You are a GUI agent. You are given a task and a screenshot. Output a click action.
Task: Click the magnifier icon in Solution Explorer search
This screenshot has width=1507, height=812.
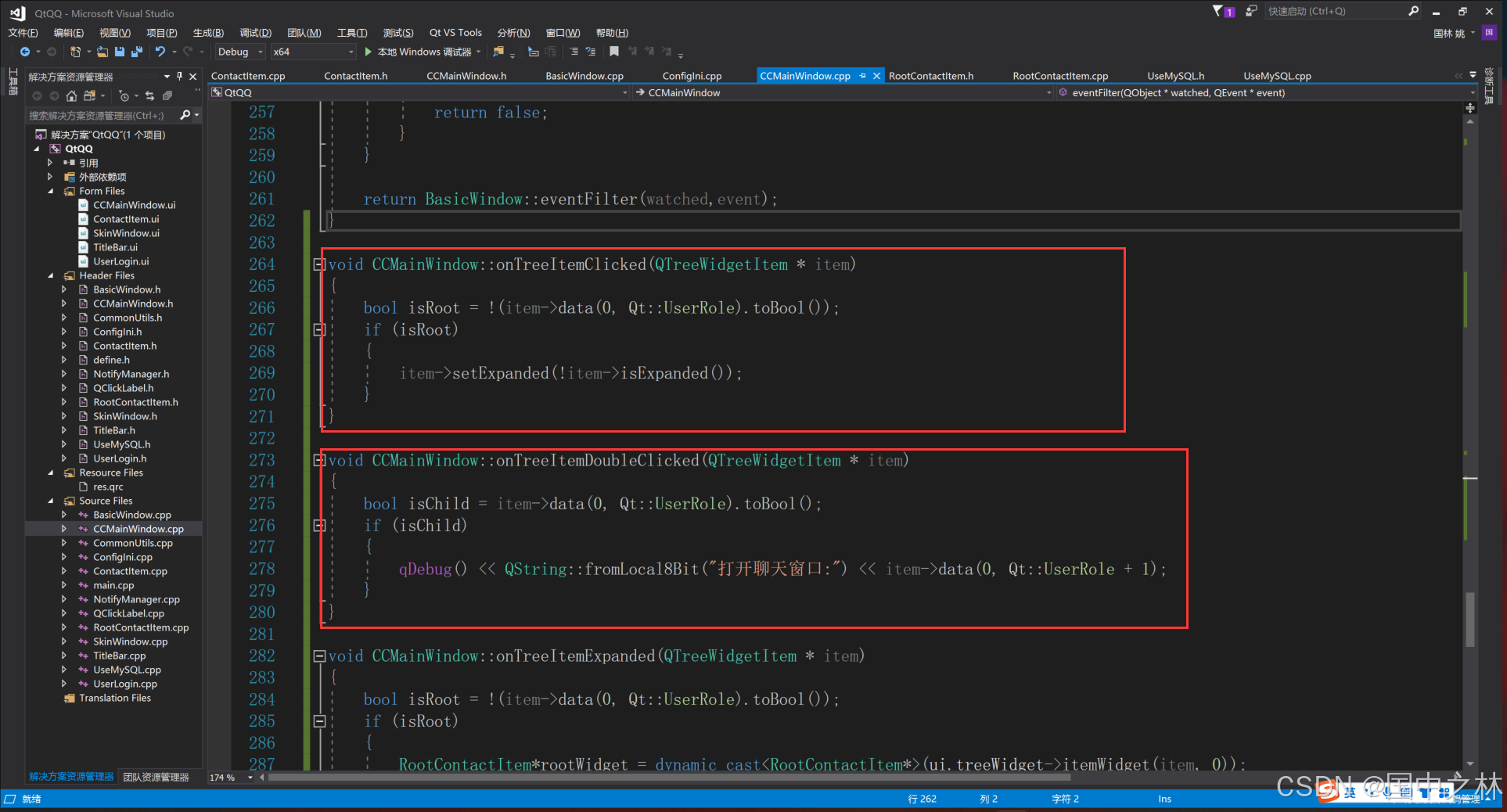[x=185, y=115]
